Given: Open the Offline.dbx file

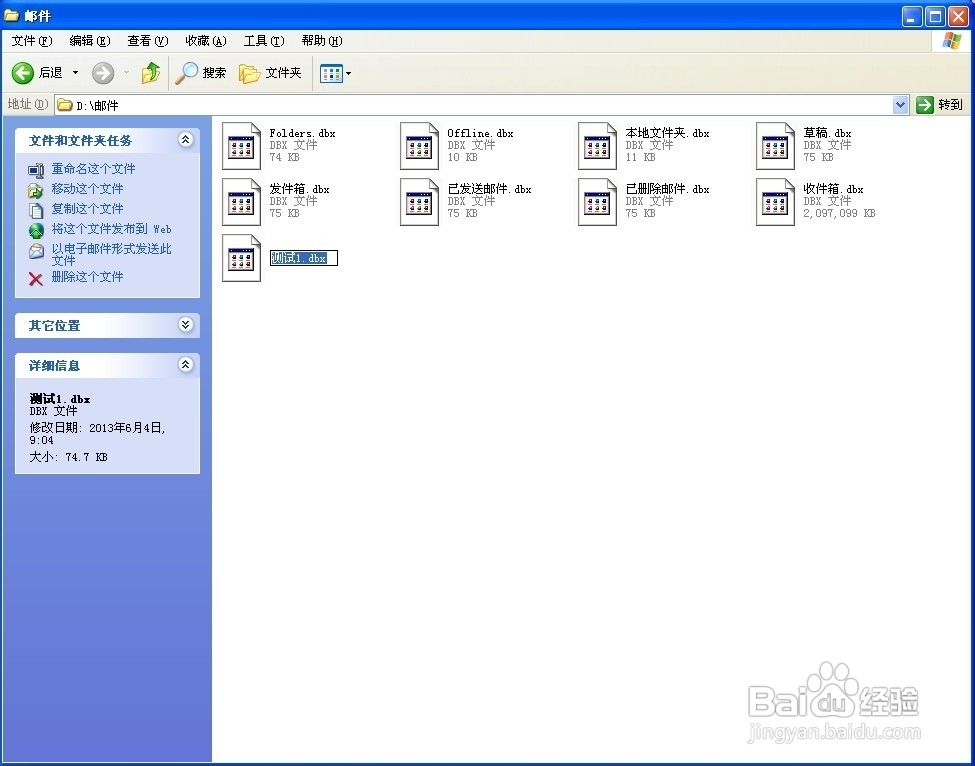Looking at the screenshot, I should pyautogui.click(x=419, y=144).
